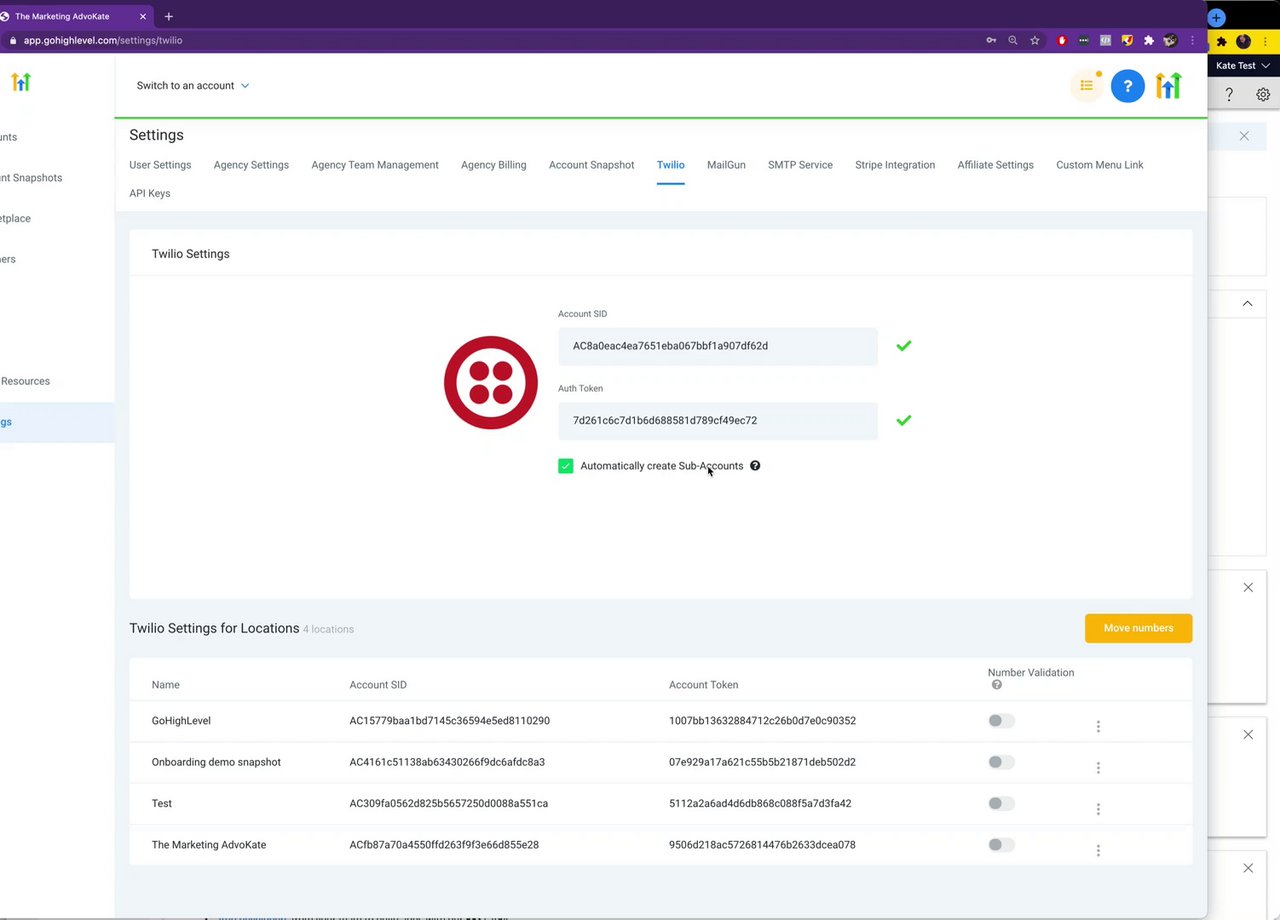Switch to the MailGun tab

[726, 165]
